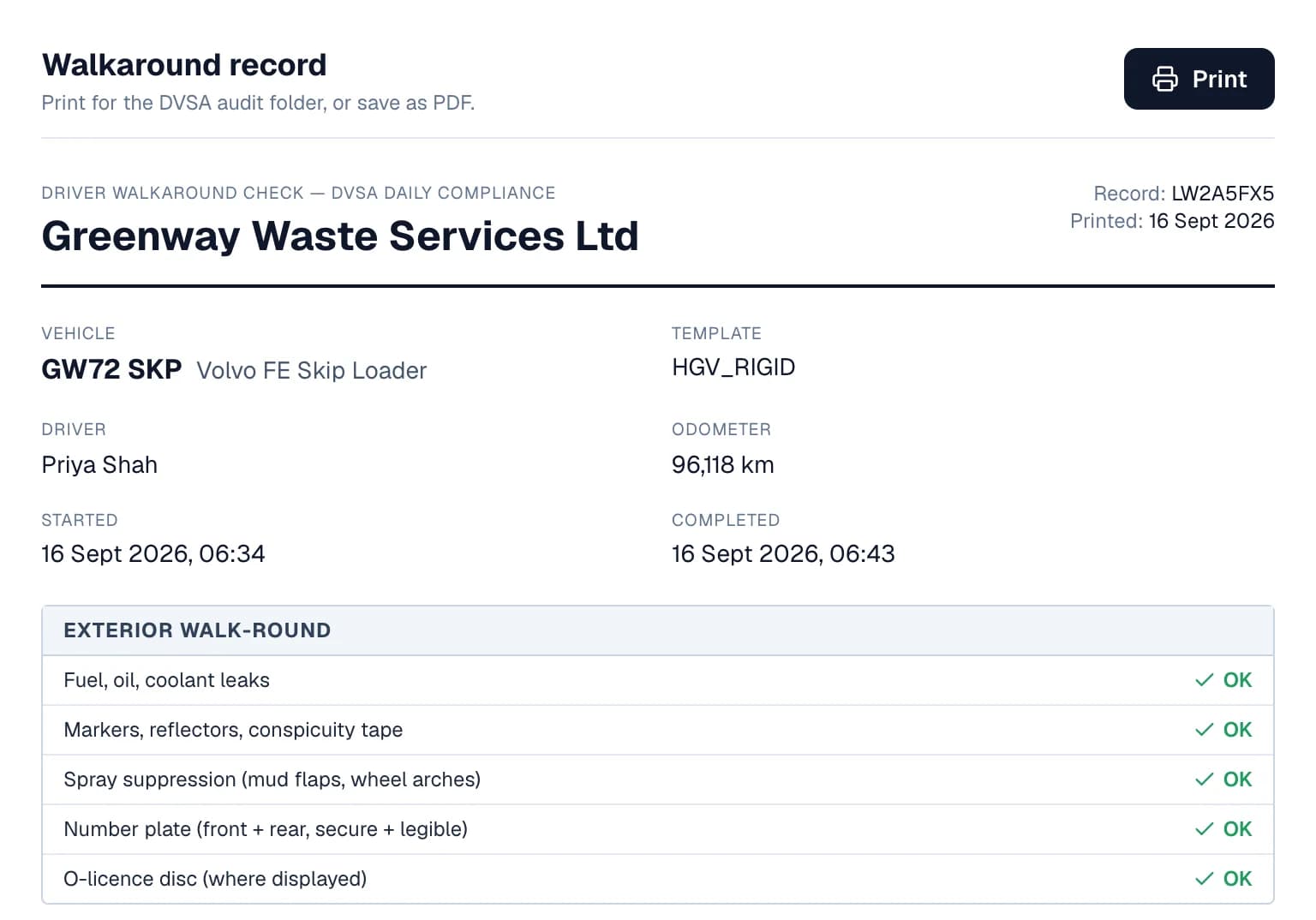Image resolution: width=1316 pixels, height=920 pixels.
Task: Select the 'Volvo FE Skip Loader' vehicle description
Action: point(312,371)
